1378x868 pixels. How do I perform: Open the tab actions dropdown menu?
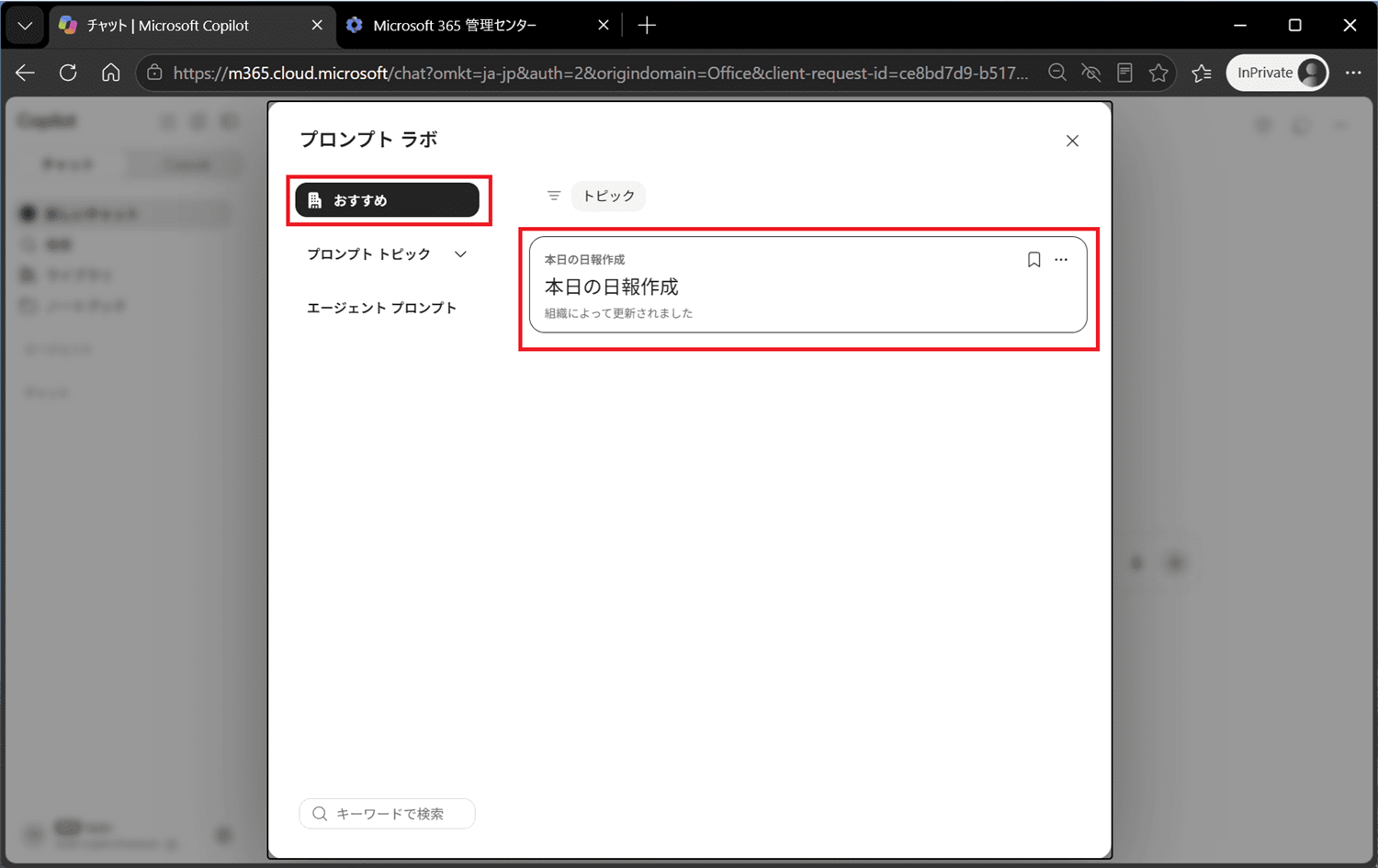pos(25,26)
